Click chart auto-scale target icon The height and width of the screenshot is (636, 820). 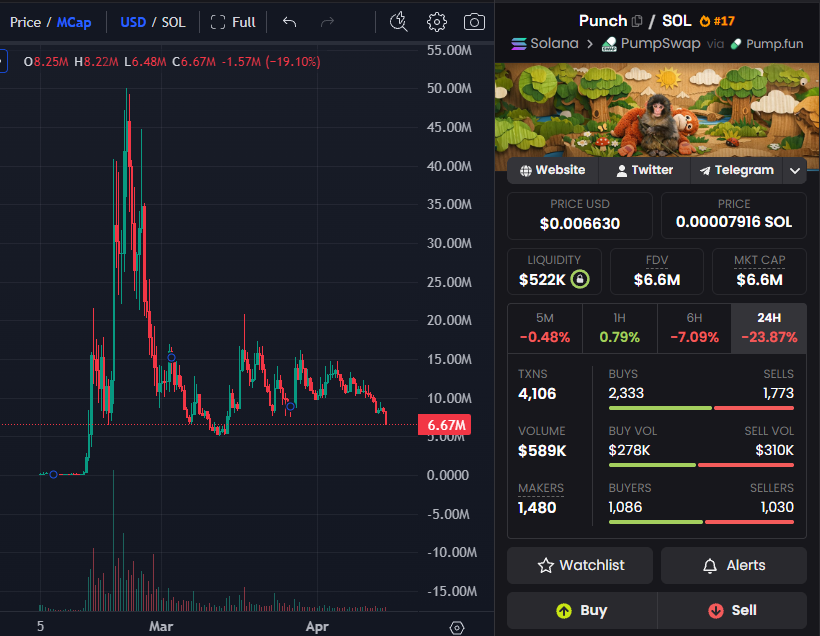coord(457,627)
